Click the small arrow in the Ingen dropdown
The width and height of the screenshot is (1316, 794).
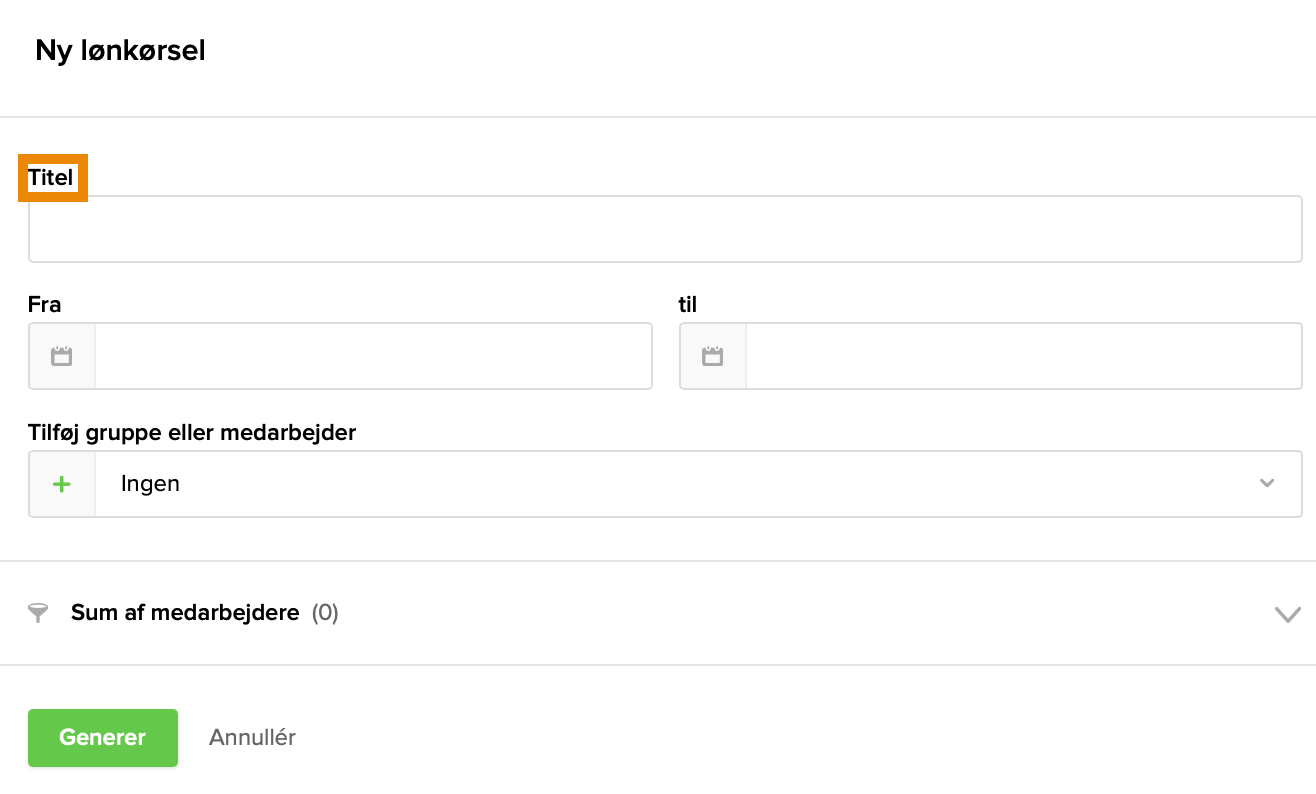click(x=1267, y=484)
